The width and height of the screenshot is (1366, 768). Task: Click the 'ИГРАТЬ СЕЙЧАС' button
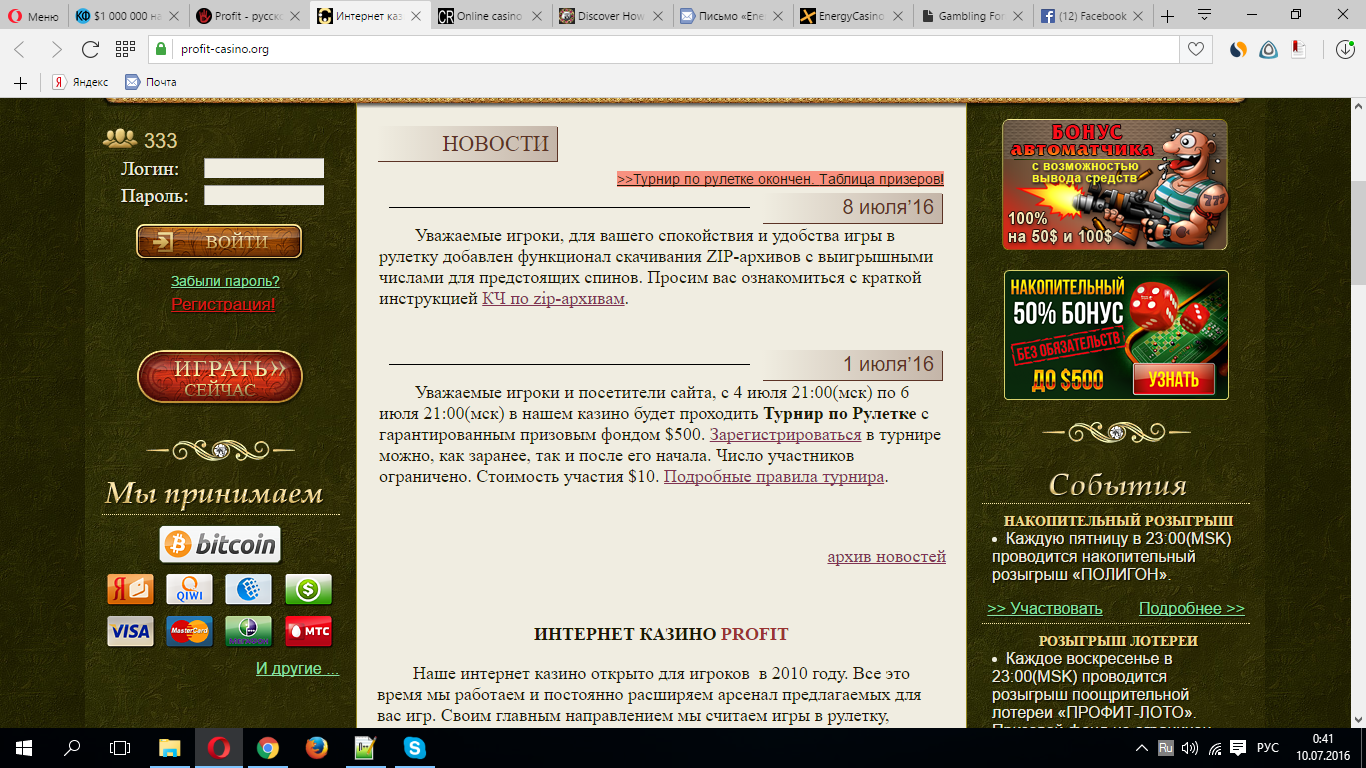click(220, 377)
